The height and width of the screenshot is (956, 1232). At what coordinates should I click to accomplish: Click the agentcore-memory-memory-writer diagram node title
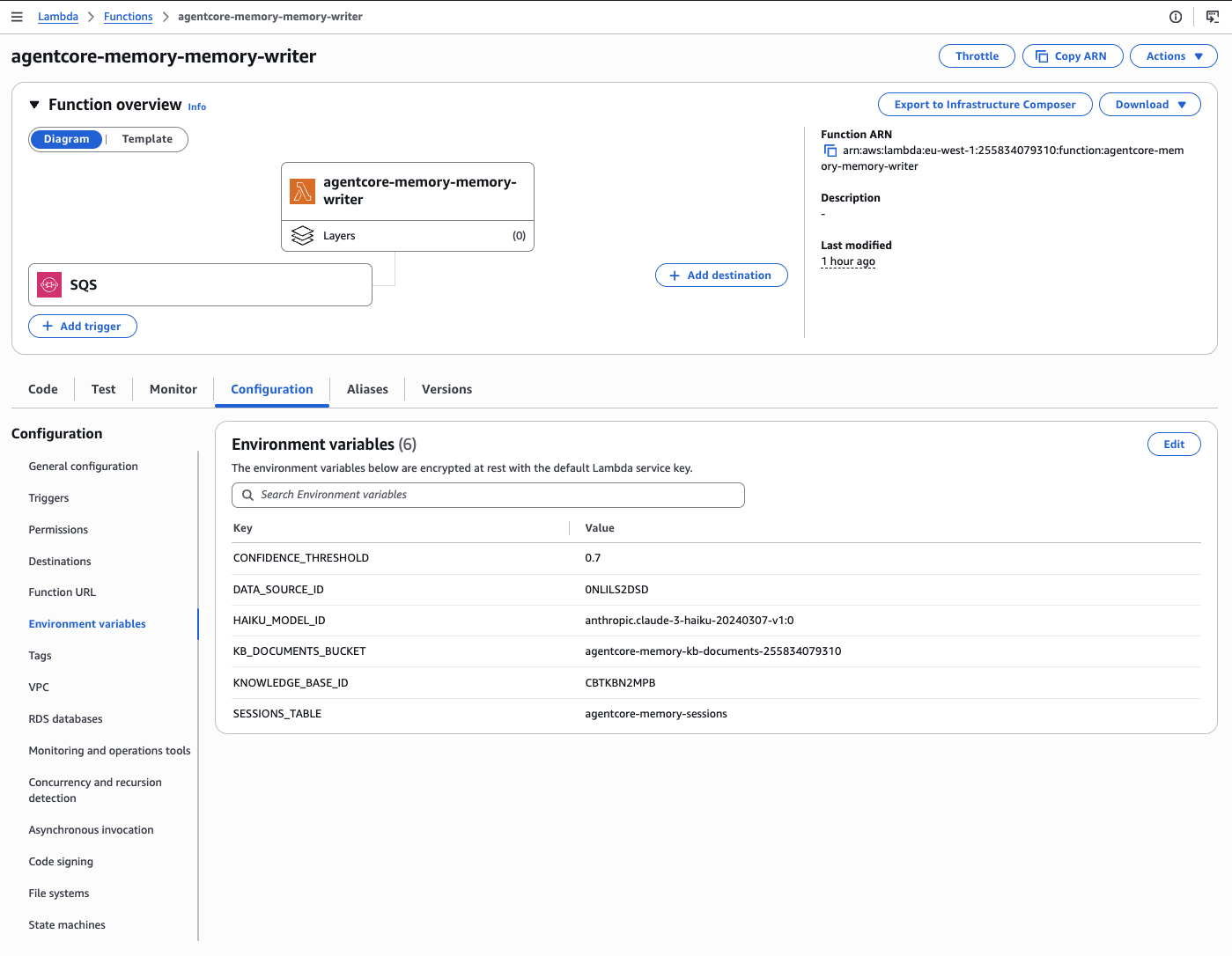pos(419,191)
